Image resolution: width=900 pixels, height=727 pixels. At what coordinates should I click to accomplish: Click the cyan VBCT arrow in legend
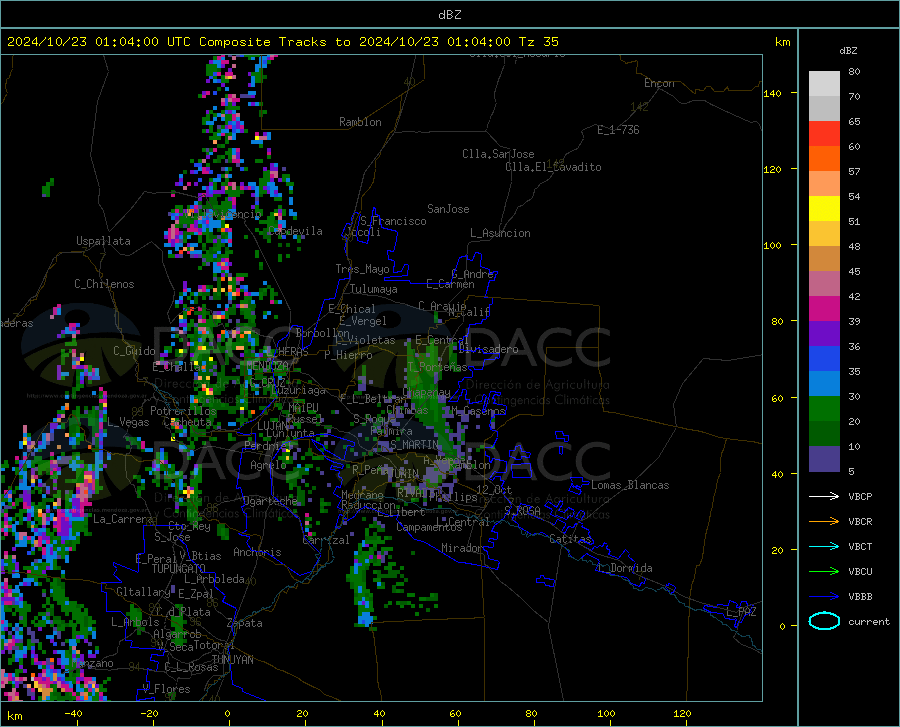(824, 546)
